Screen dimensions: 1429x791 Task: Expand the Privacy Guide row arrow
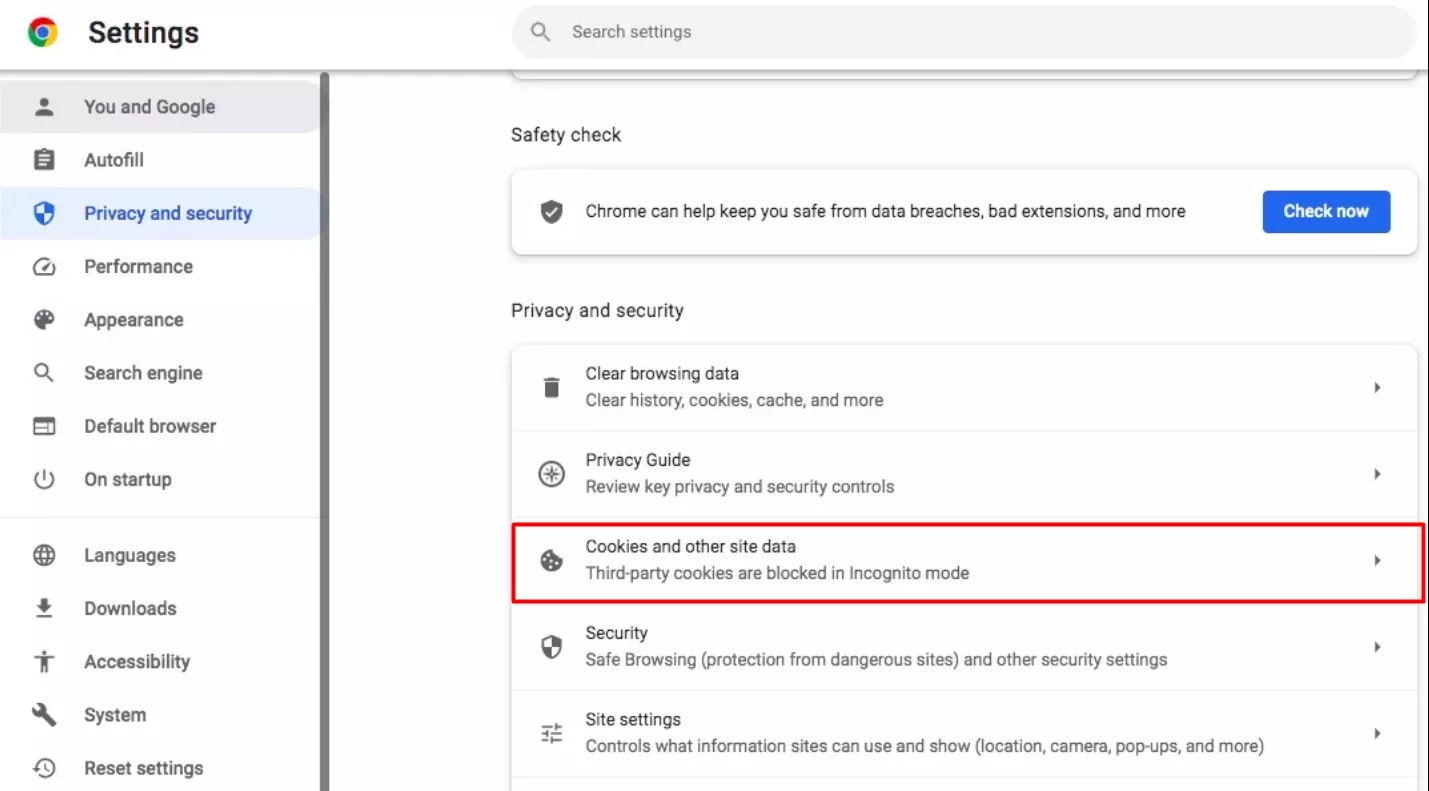(x=1377, y=474)
